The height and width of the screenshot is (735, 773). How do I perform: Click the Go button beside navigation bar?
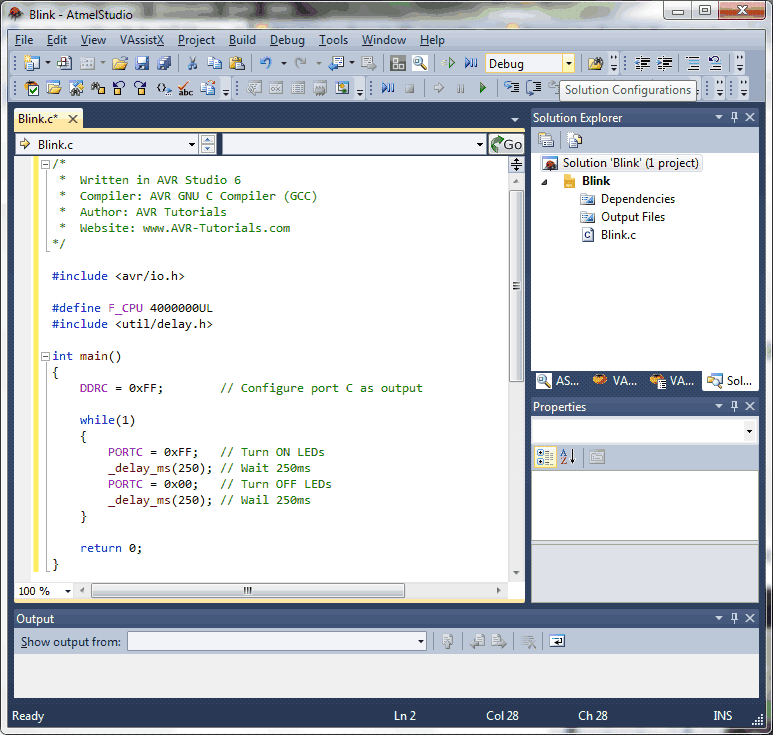coord(506,144)
